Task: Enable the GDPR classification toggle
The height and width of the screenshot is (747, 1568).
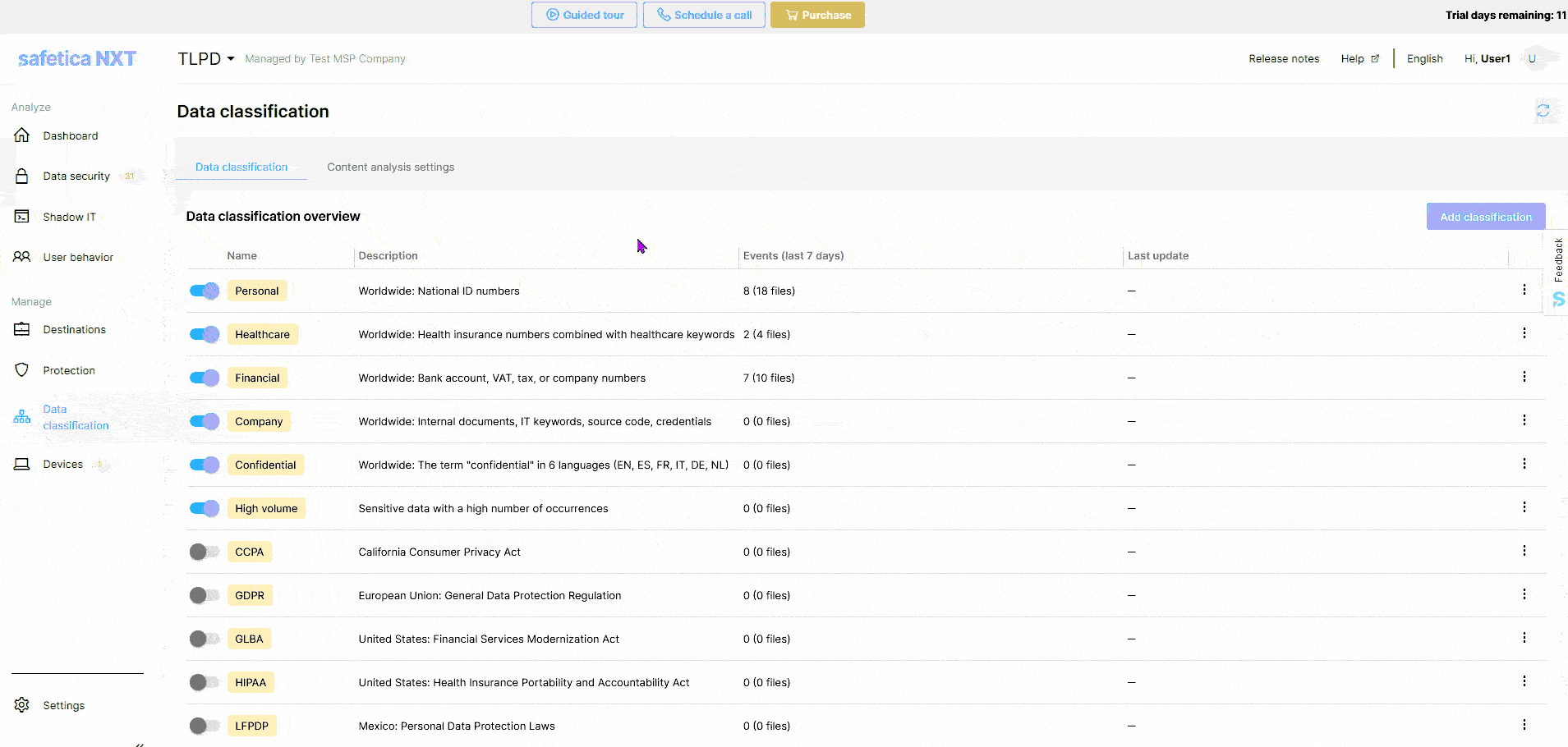Action: click(x=205, y=595)
